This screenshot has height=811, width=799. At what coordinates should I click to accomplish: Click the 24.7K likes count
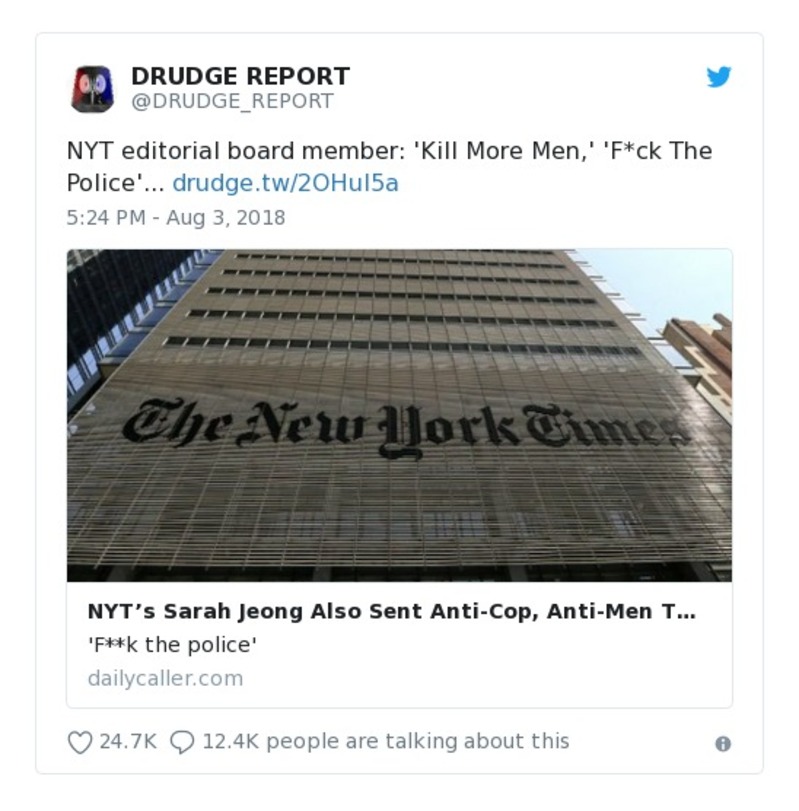128,742
